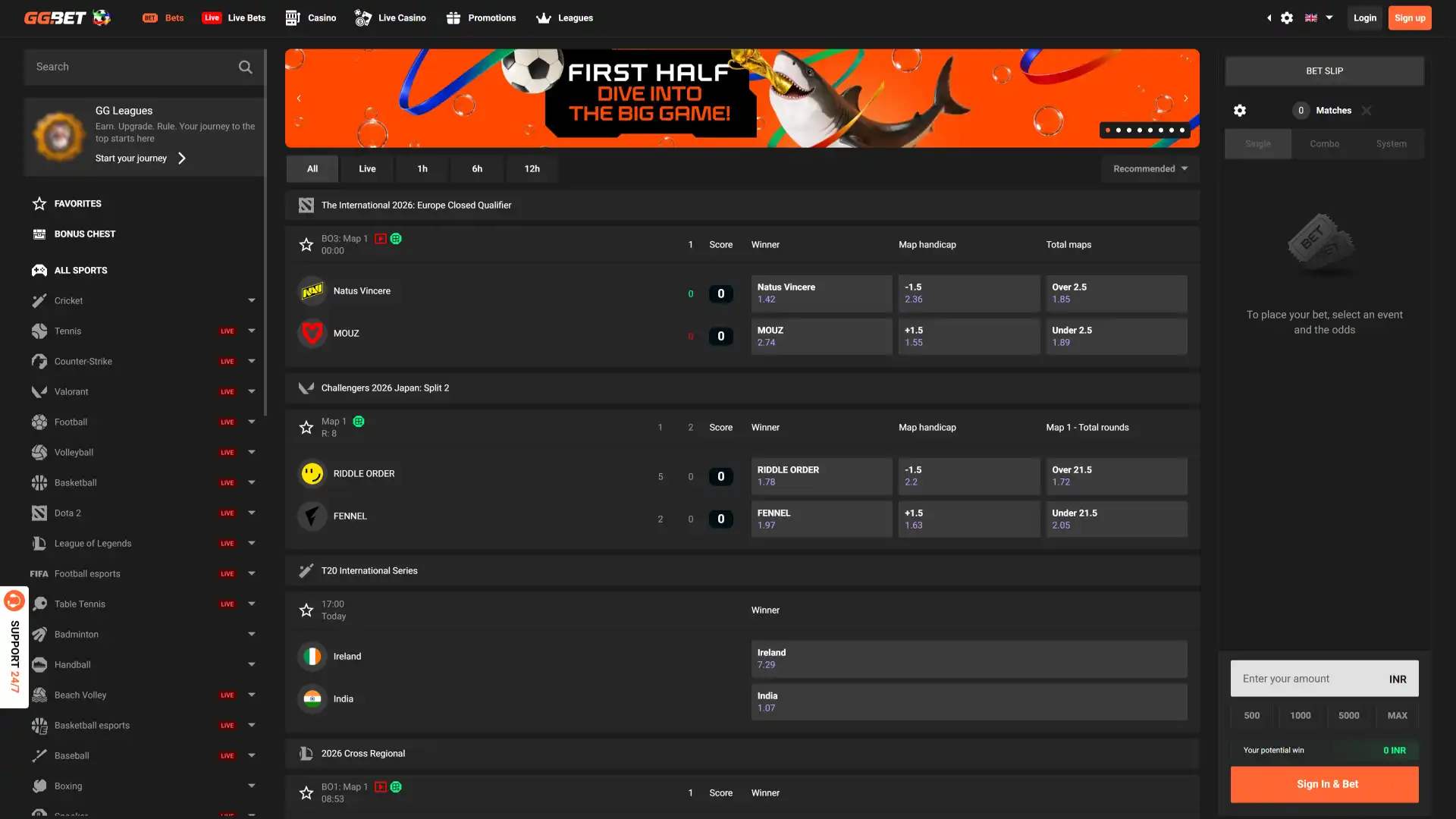Star the BO1 Map 1 Cross Regional match
The width and height of the screenshot is (1456, 819).
click(306, 792)
